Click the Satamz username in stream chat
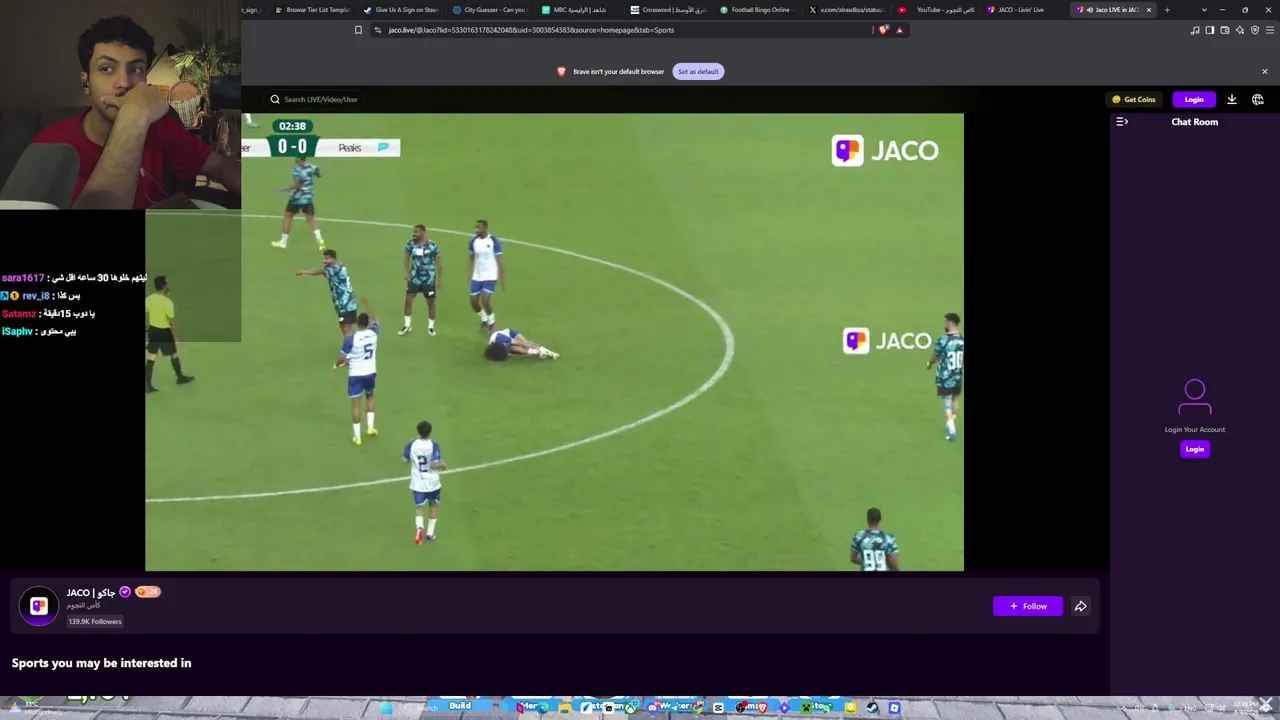The height and width of the screenshot is (720, 1280). [x=19, y=314]
